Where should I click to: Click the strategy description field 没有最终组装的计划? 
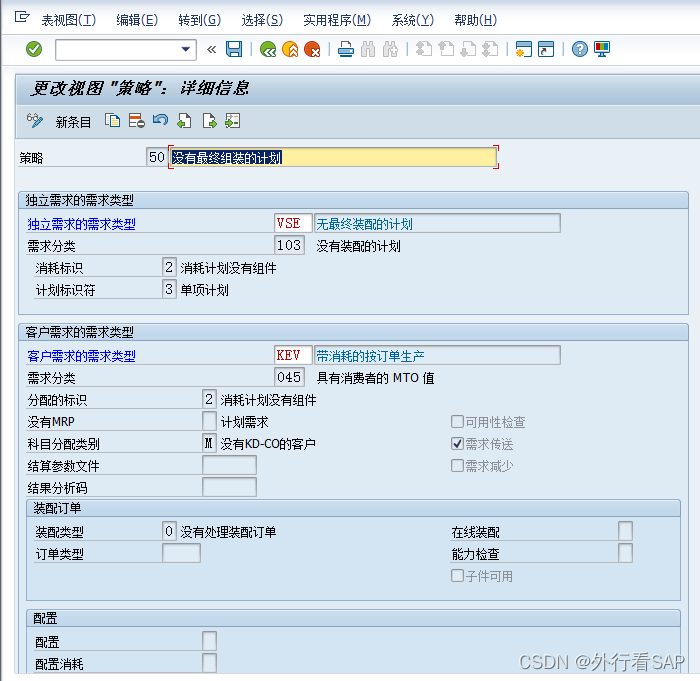point(333,157)
